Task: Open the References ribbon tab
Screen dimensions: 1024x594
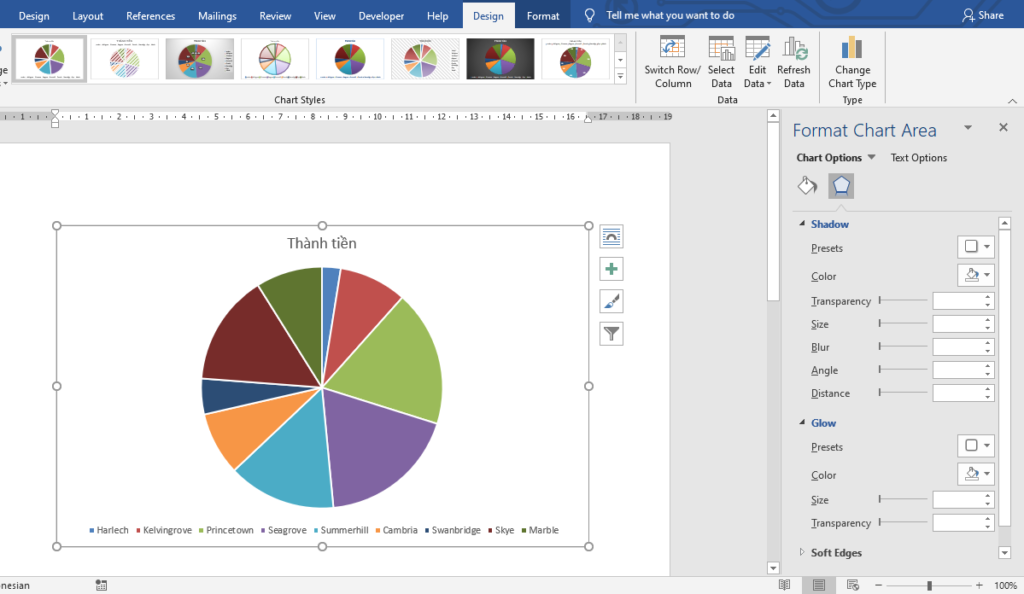Action: [x=151, y=16]
